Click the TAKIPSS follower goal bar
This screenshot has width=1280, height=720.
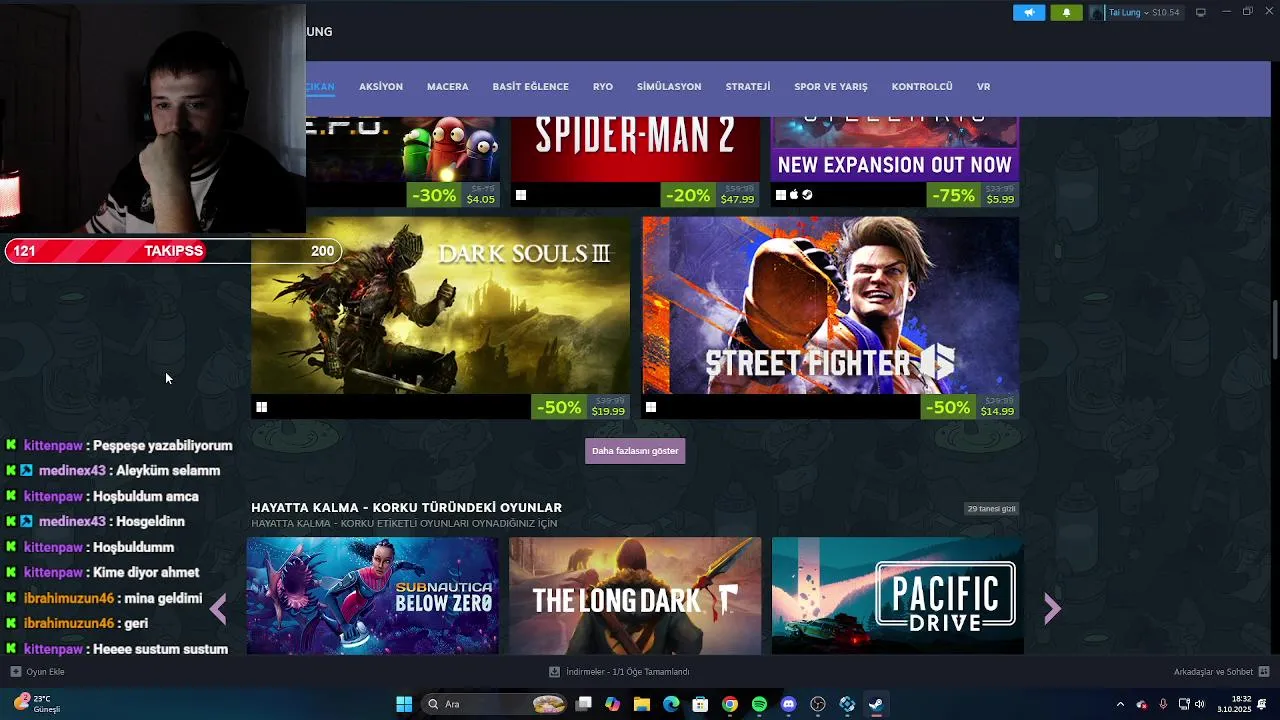pyautogui.click(x=173, y=251)
